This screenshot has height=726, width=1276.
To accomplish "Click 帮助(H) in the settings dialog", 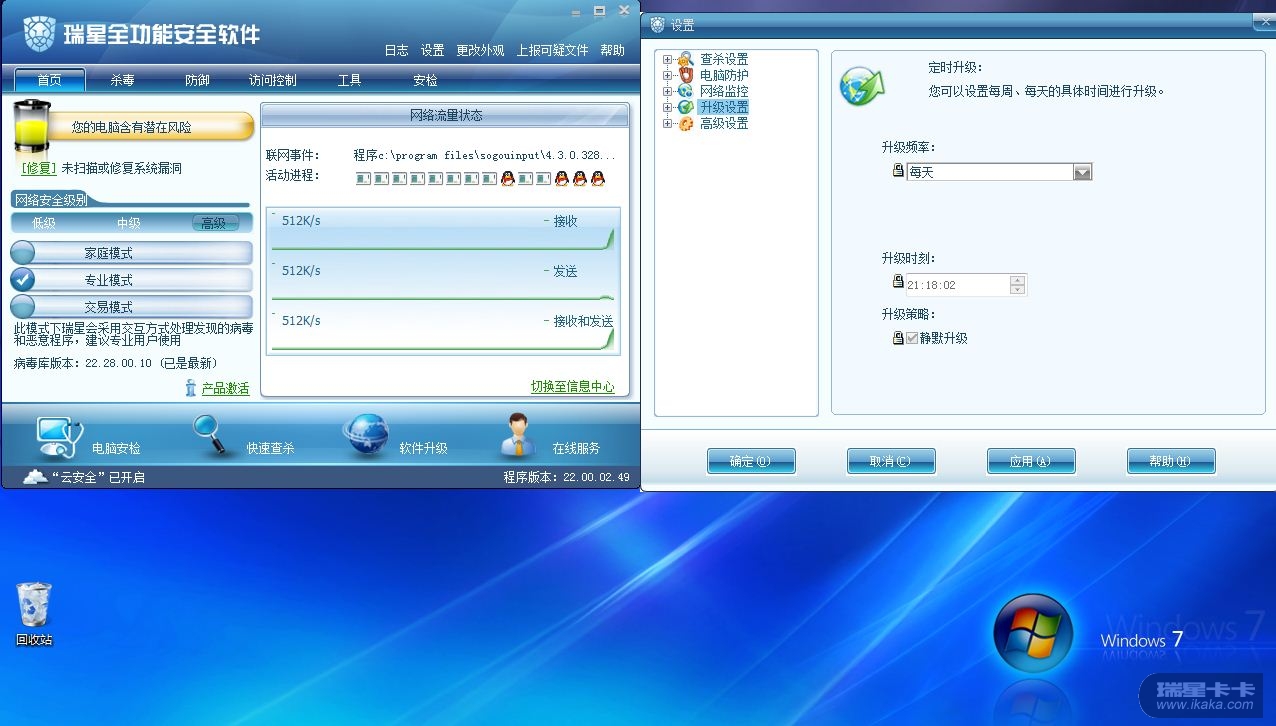I will pyautogui.click(x=1171, y=461).
